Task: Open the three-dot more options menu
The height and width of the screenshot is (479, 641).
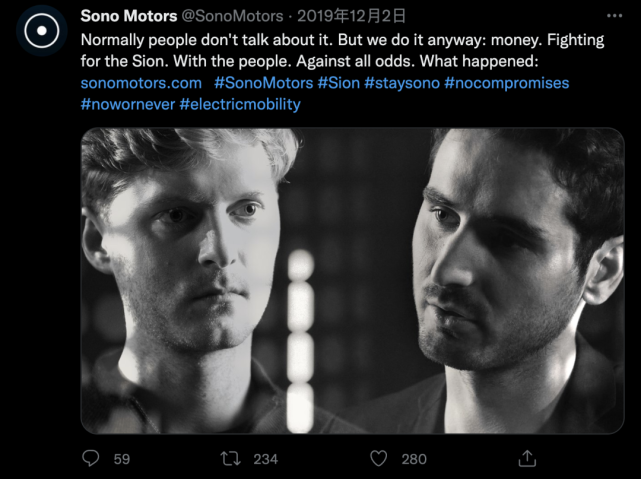Action: pos(614,16)
